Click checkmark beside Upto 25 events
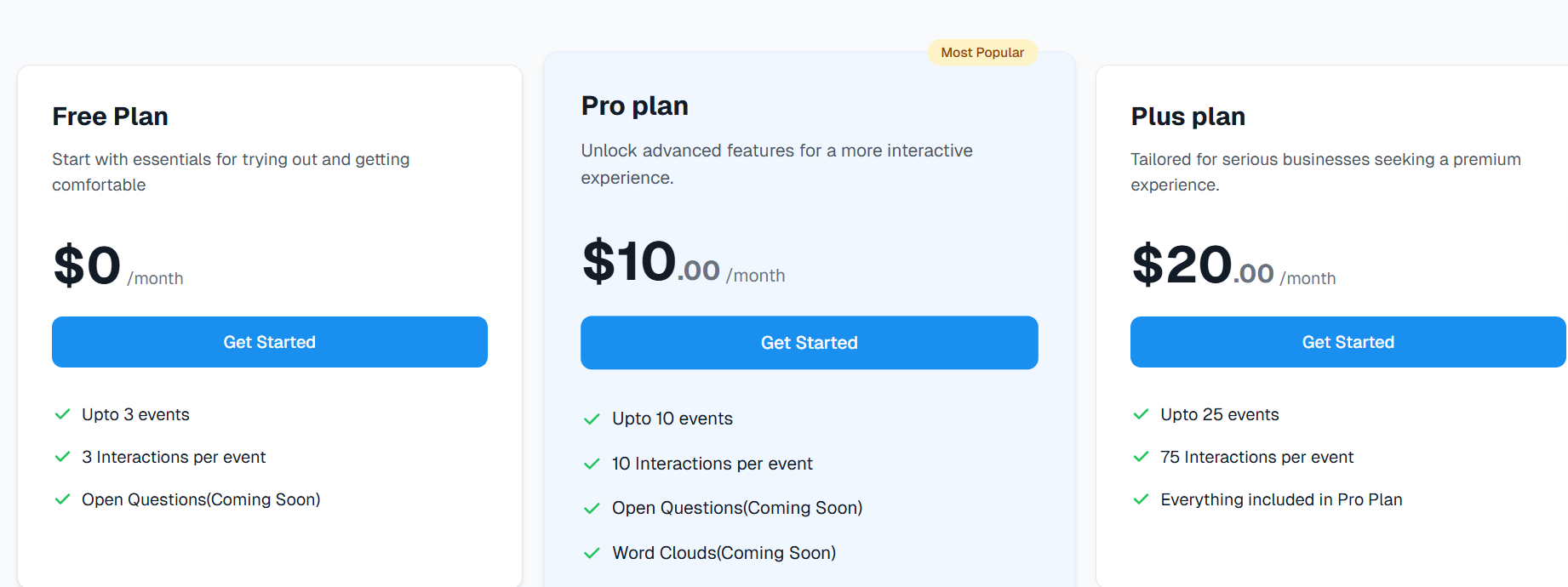Viewport: 1568px width, 587px height. pyautogui.click(x=1141, y=414)
